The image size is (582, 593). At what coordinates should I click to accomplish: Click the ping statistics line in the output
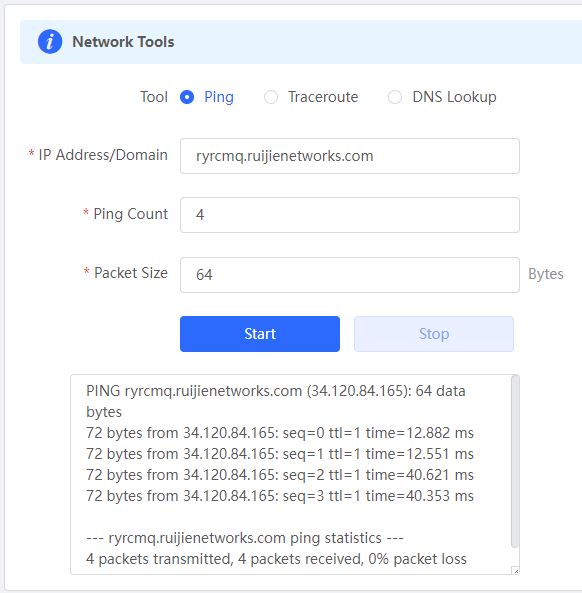click(245, 538)
